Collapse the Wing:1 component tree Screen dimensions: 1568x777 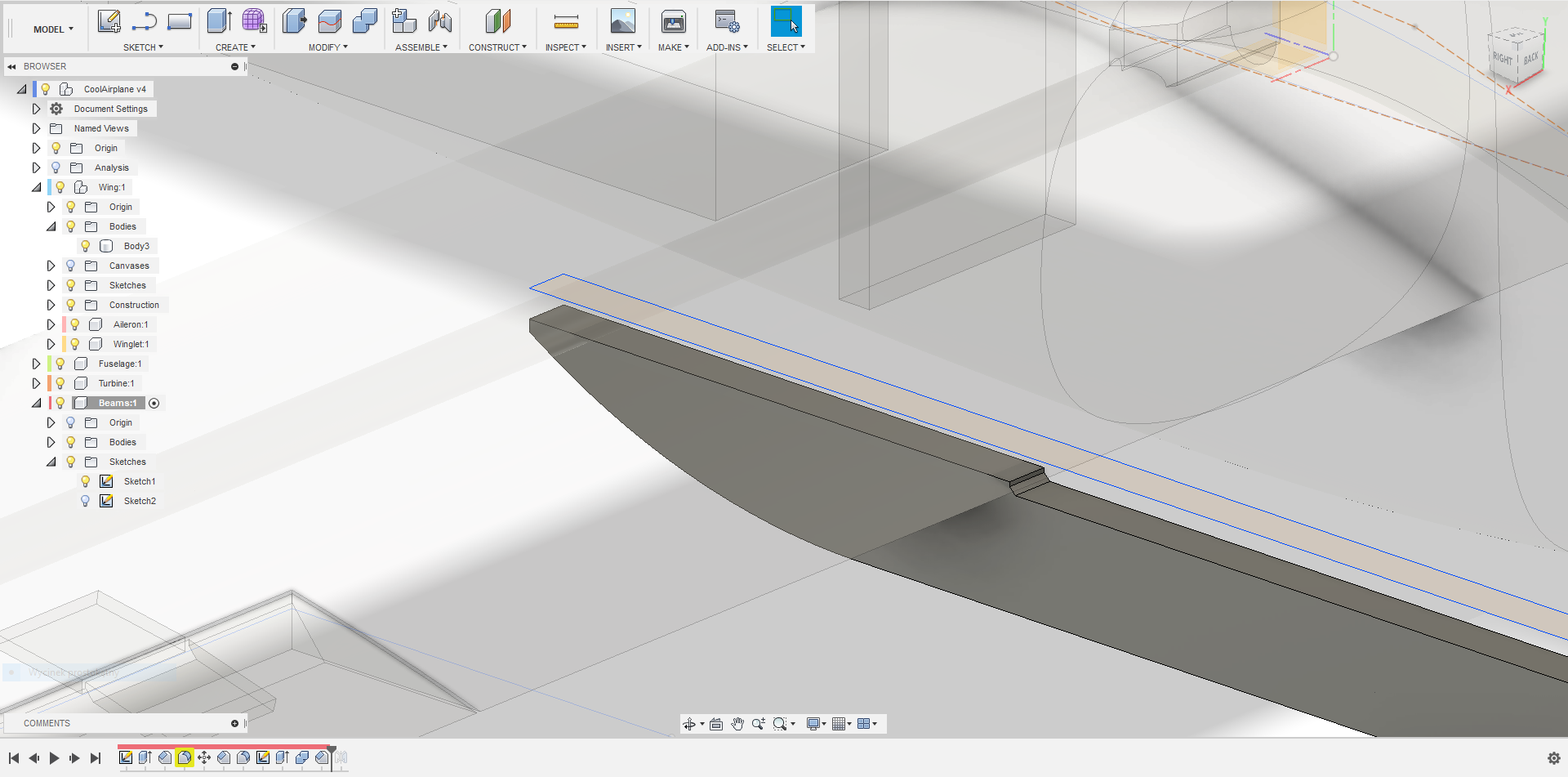[36, 187]
